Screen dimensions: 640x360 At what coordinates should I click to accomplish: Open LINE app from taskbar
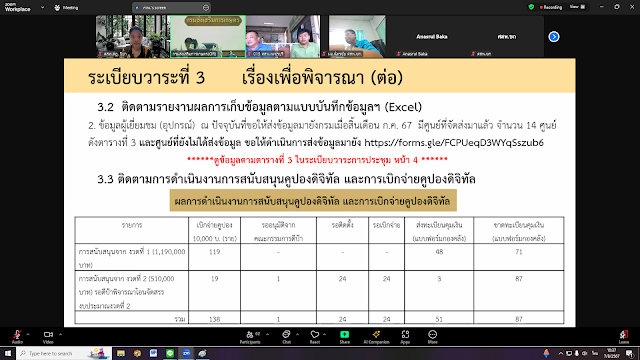[x=170, y=353]
